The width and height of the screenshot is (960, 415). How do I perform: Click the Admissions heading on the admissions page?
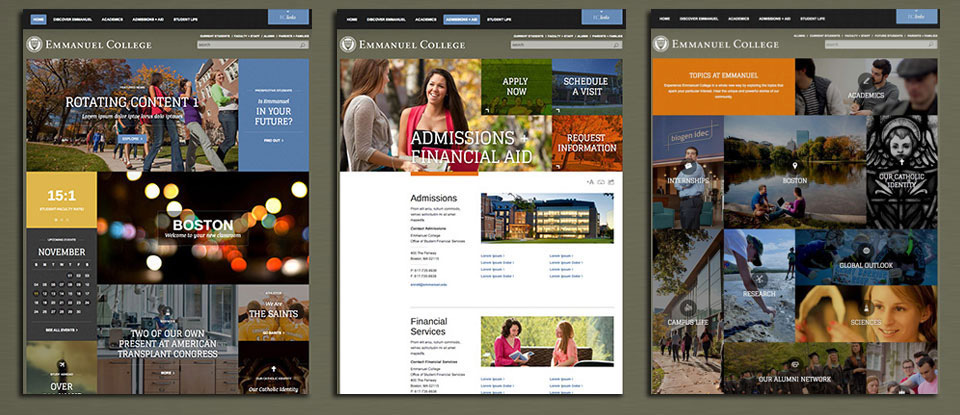click(x=433, y=198)
